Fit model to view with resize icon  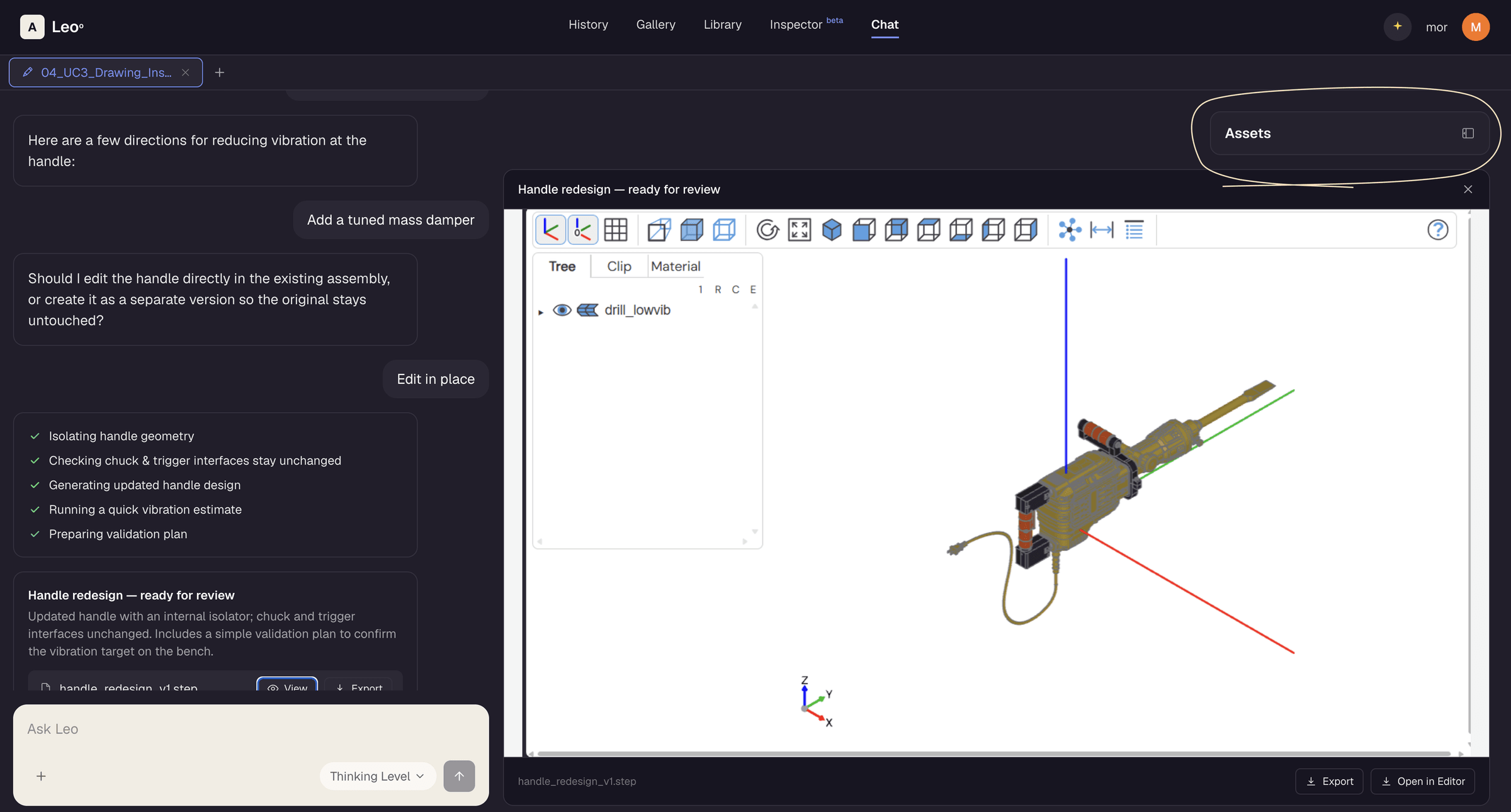pos(800,230)
